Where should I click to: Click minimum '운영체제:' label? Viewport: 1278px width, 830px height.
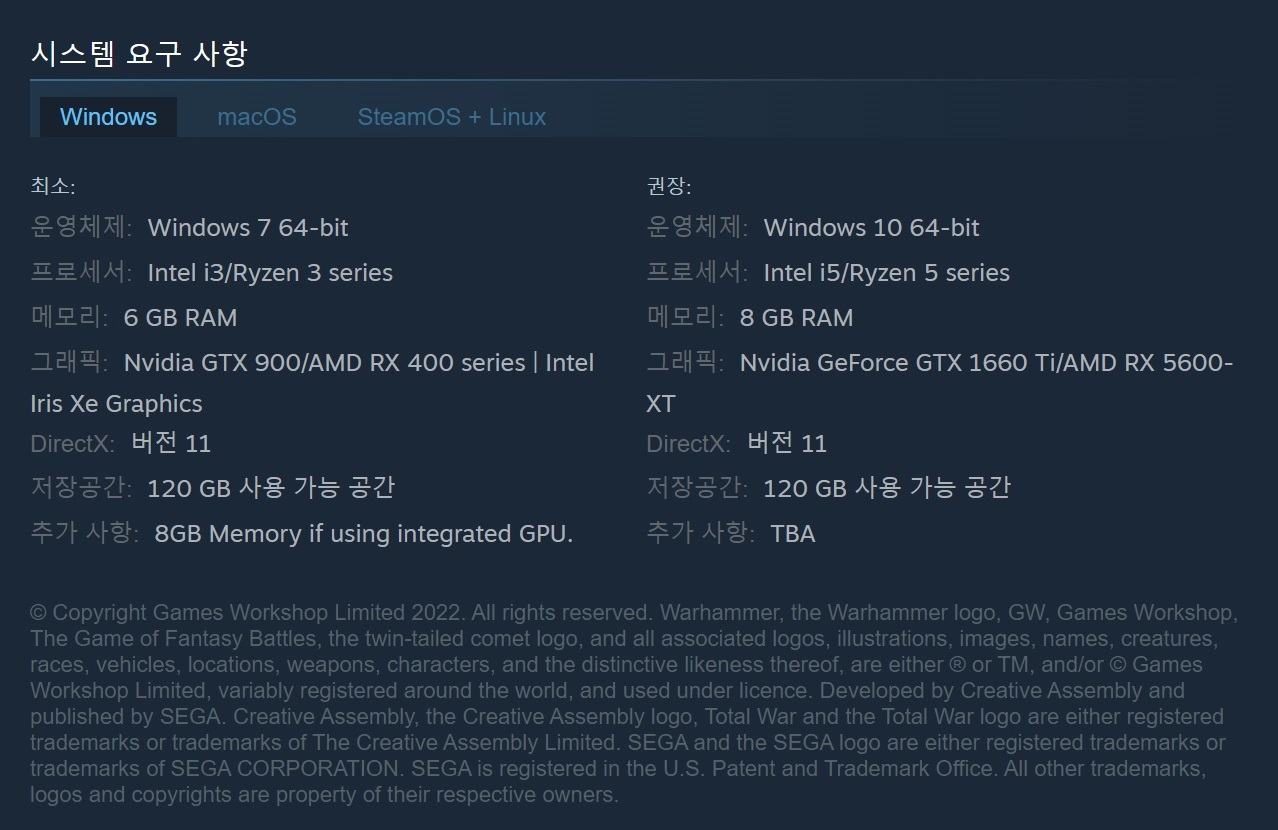[x=81, y=228]
